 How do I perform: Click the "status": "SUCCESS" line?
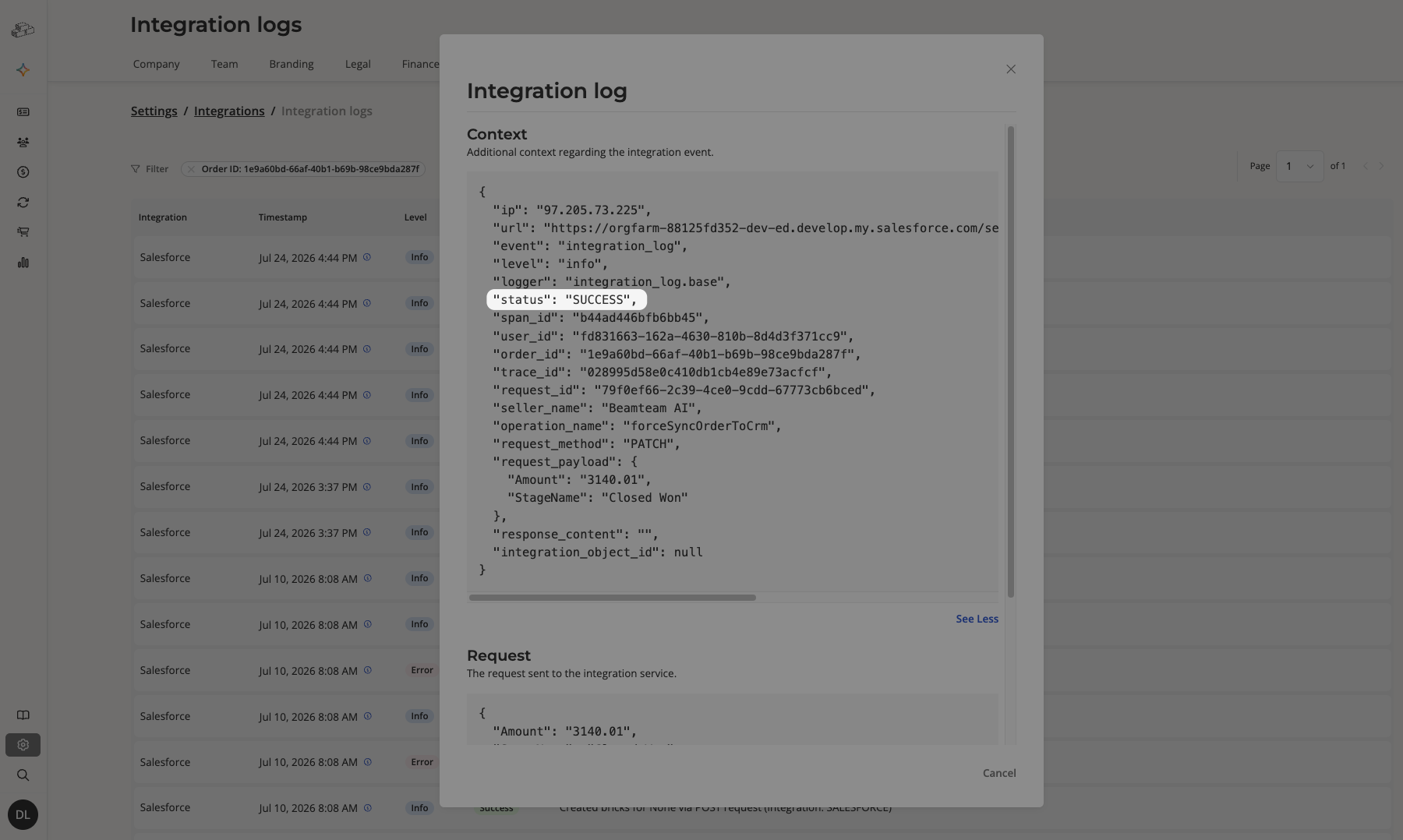[x=565, y=300]
